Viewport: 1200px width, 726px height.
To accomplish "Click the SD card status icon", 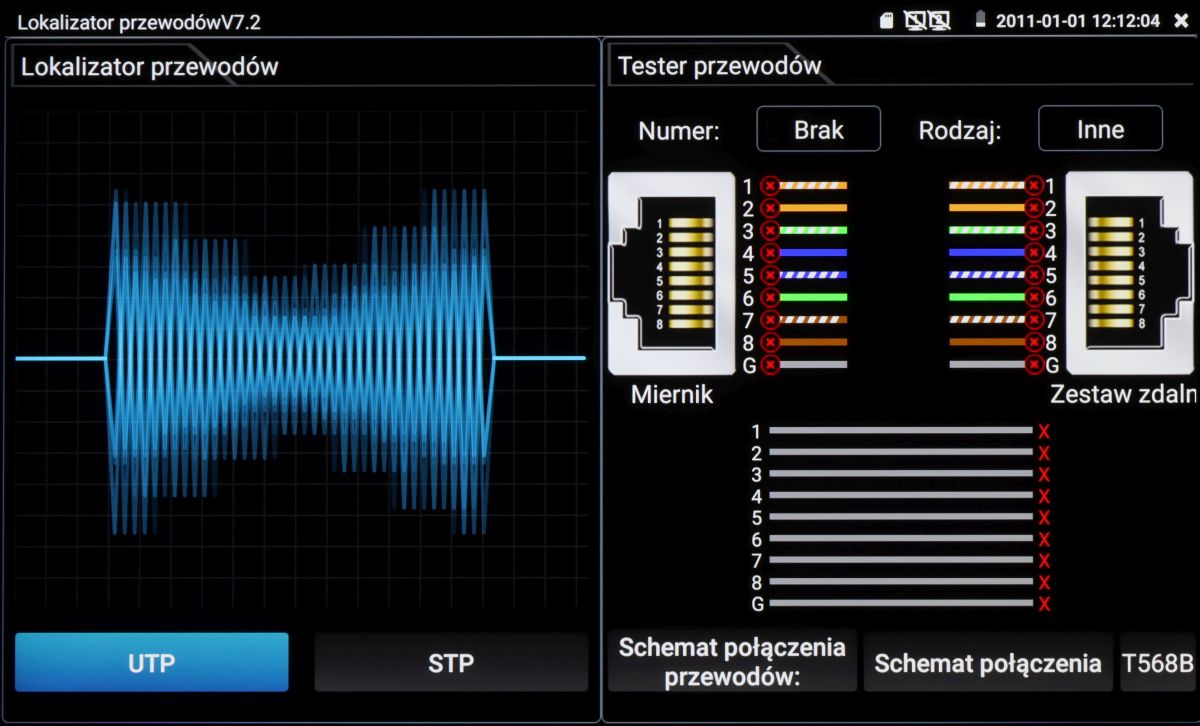I will tap(886, 20).
